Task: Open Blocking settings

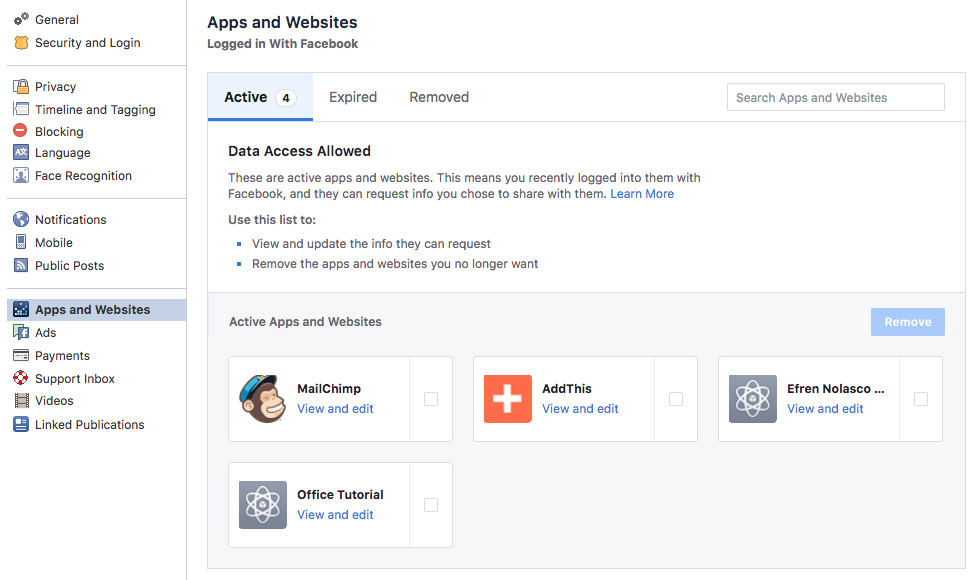Action: pos(59,131)
